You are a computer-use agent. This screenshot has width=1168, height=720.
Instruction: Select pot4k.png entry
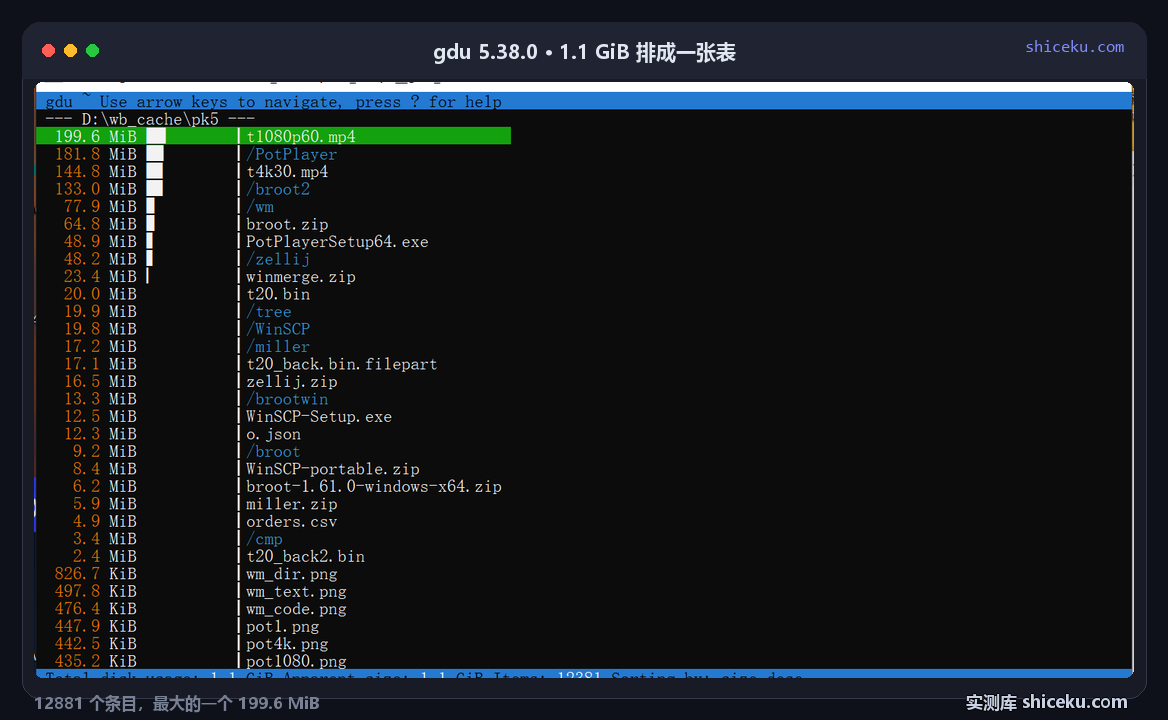pyautogui.click(x=287, y=644)
